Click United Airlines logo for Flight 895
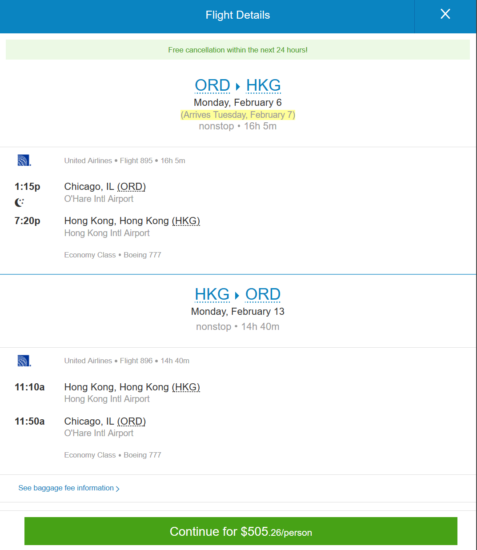Image resolution: width=477 pixels, height=550 pixels. [24, 160]
